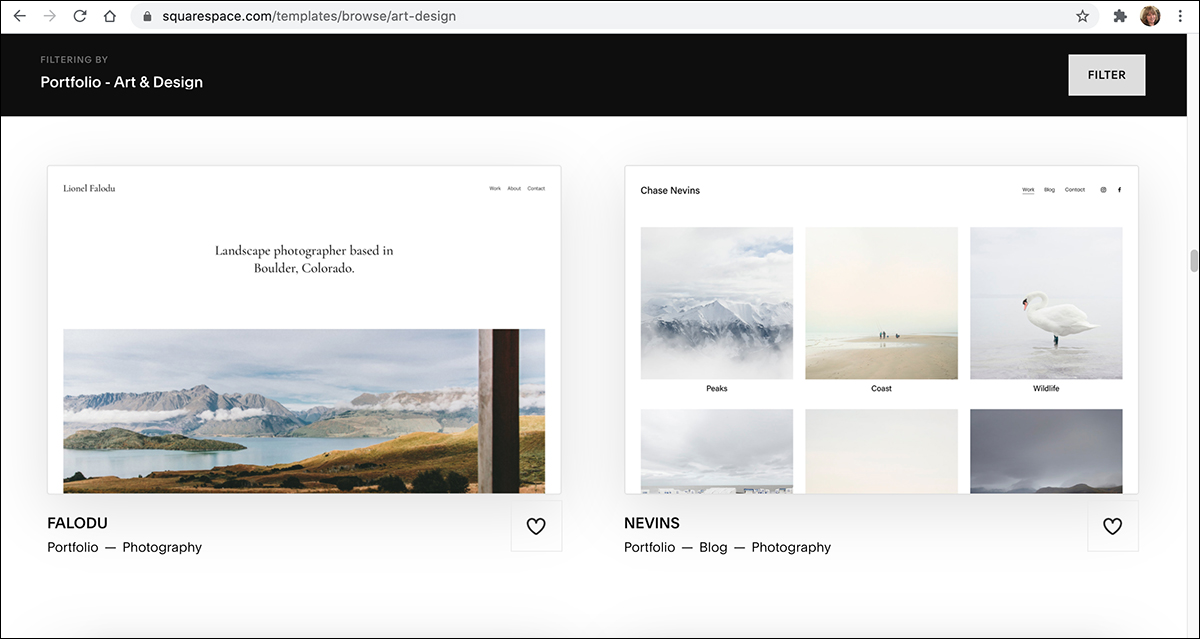The image size is (1200, 639).
Task: Open Blog in the Nevins preview nav
Action: click(x=1049, y=189)
